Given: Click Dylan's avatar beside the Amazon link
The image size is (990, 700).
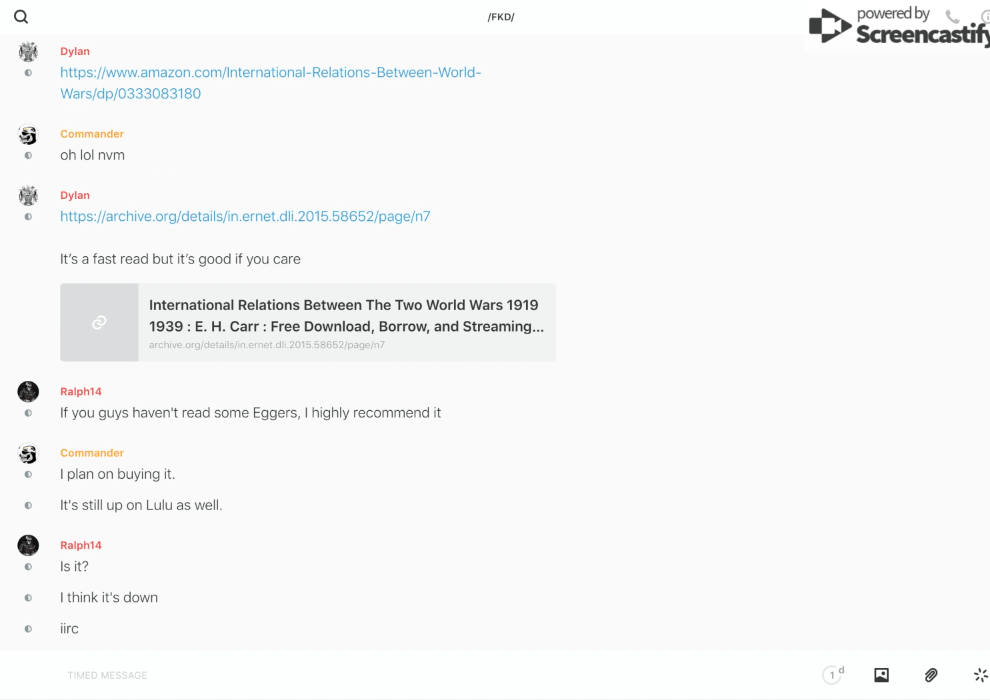Looking at the screenshot, I should pos(28,52).
